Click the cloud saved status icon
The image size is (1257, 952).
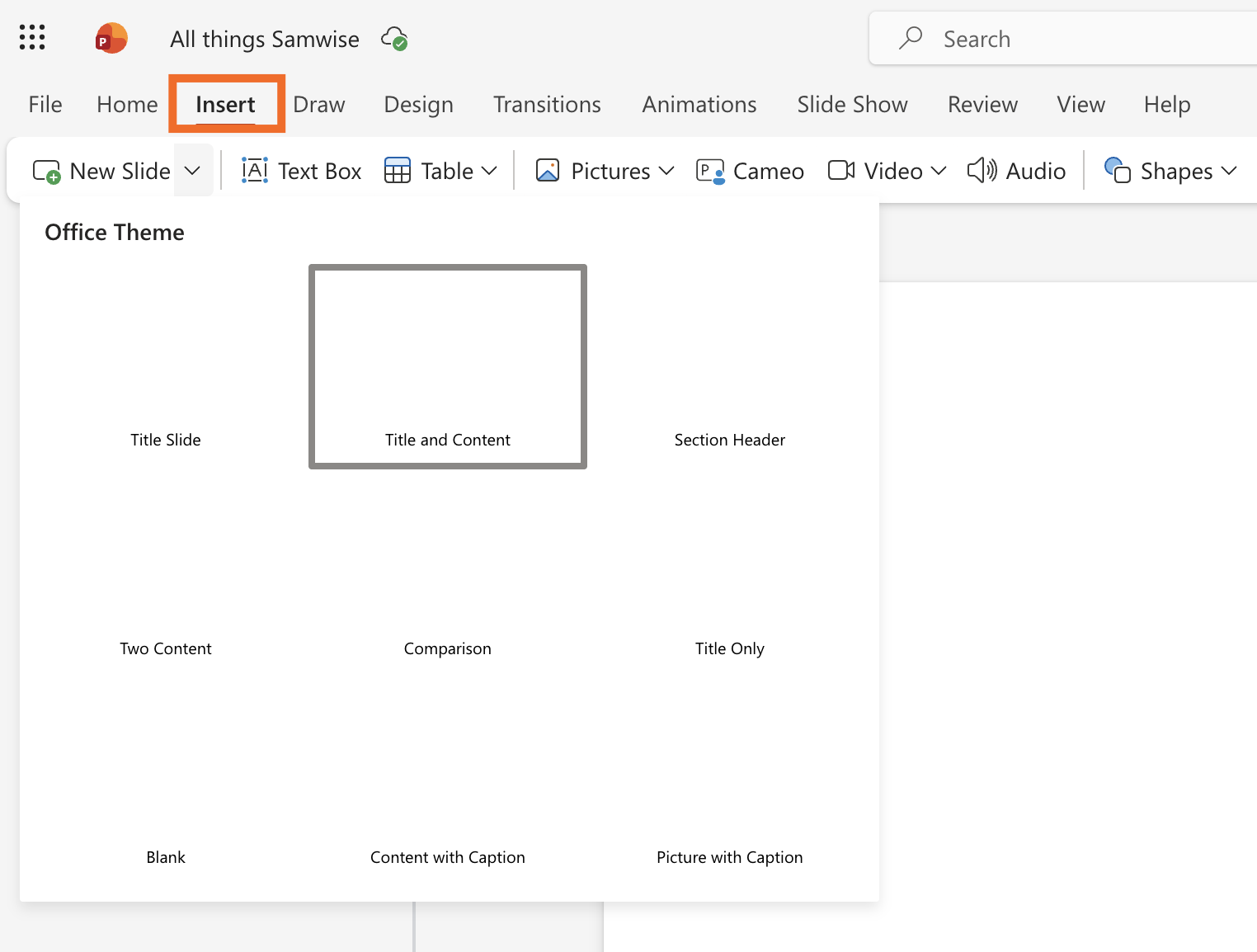click(x=394, y=39)
